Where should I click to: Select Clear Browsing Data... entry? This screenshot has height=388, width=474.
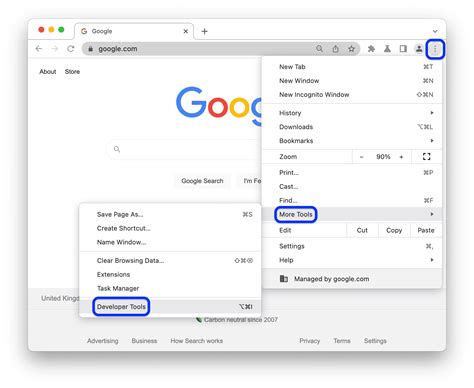tap(170, 261)
